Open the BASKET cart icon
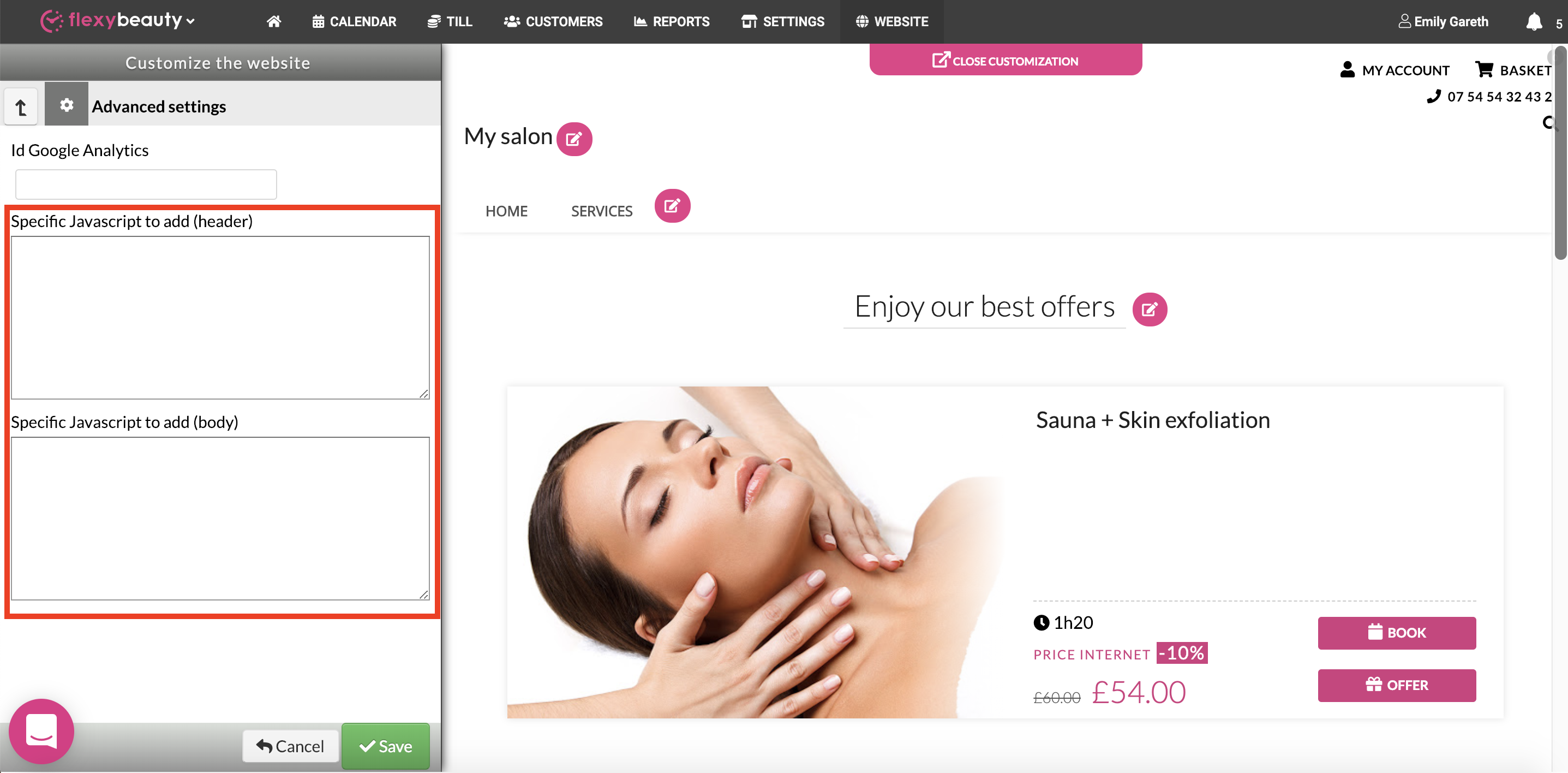1568x773 pixels. click(x=1483, y=69)
